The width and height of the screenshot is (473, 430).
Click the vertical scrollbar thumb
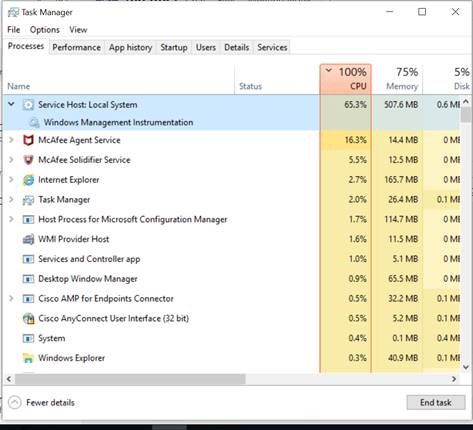click(466, 115)
